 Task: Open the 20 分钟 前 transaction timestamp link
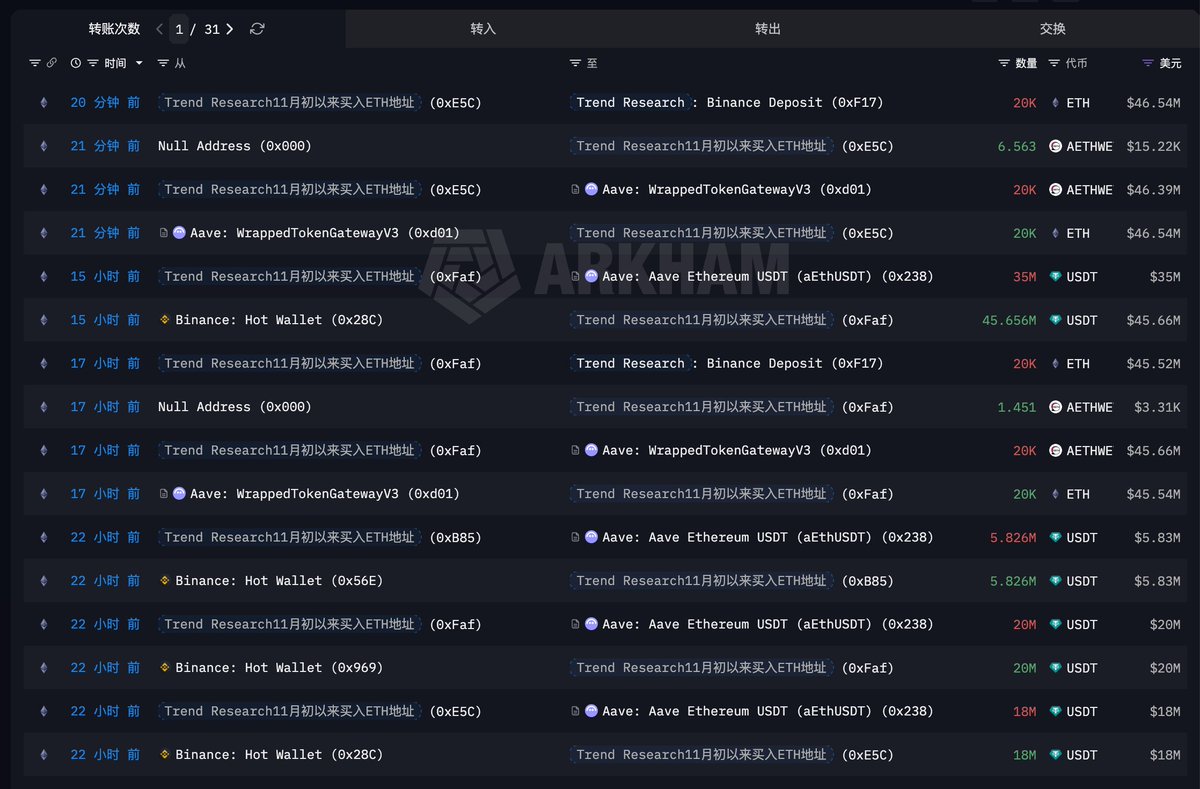click(105, 103)
